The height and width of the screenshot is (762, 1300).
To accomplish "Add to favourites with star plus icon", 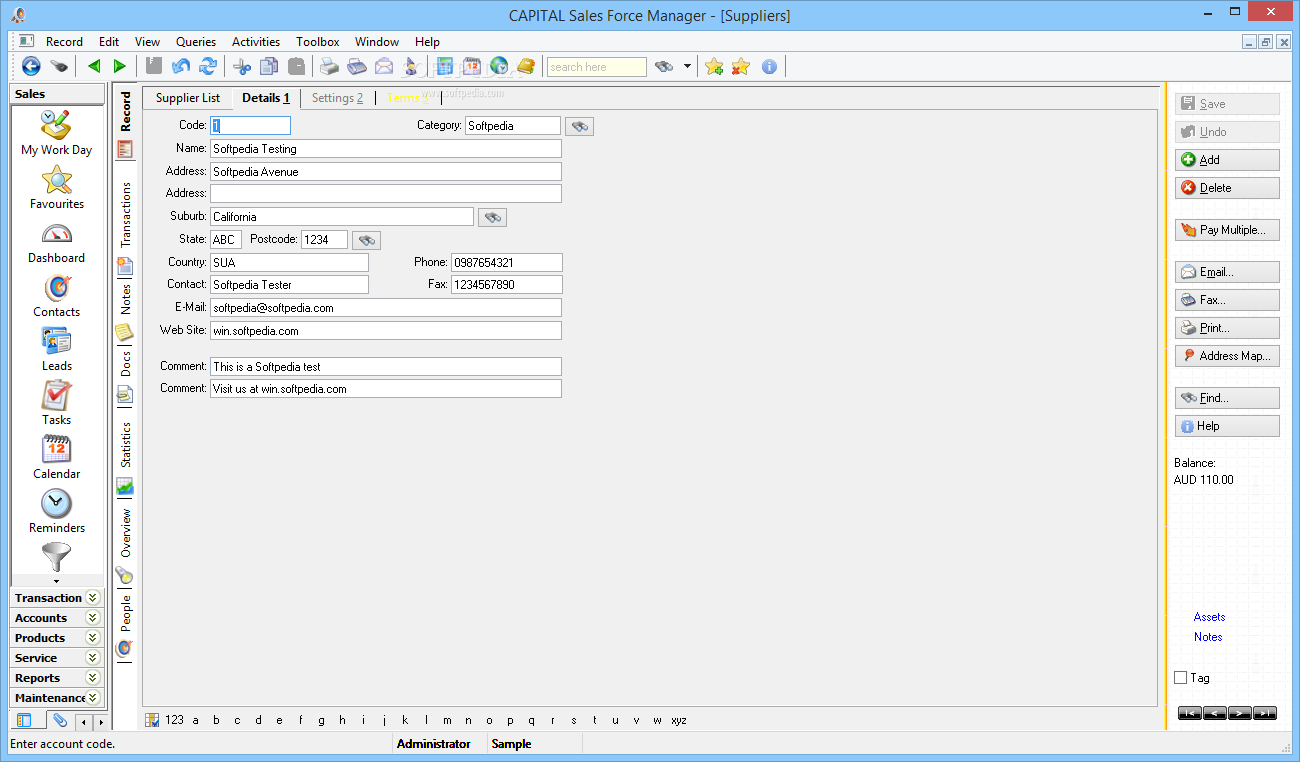I will pyautogui.click(x=714, y=66).
